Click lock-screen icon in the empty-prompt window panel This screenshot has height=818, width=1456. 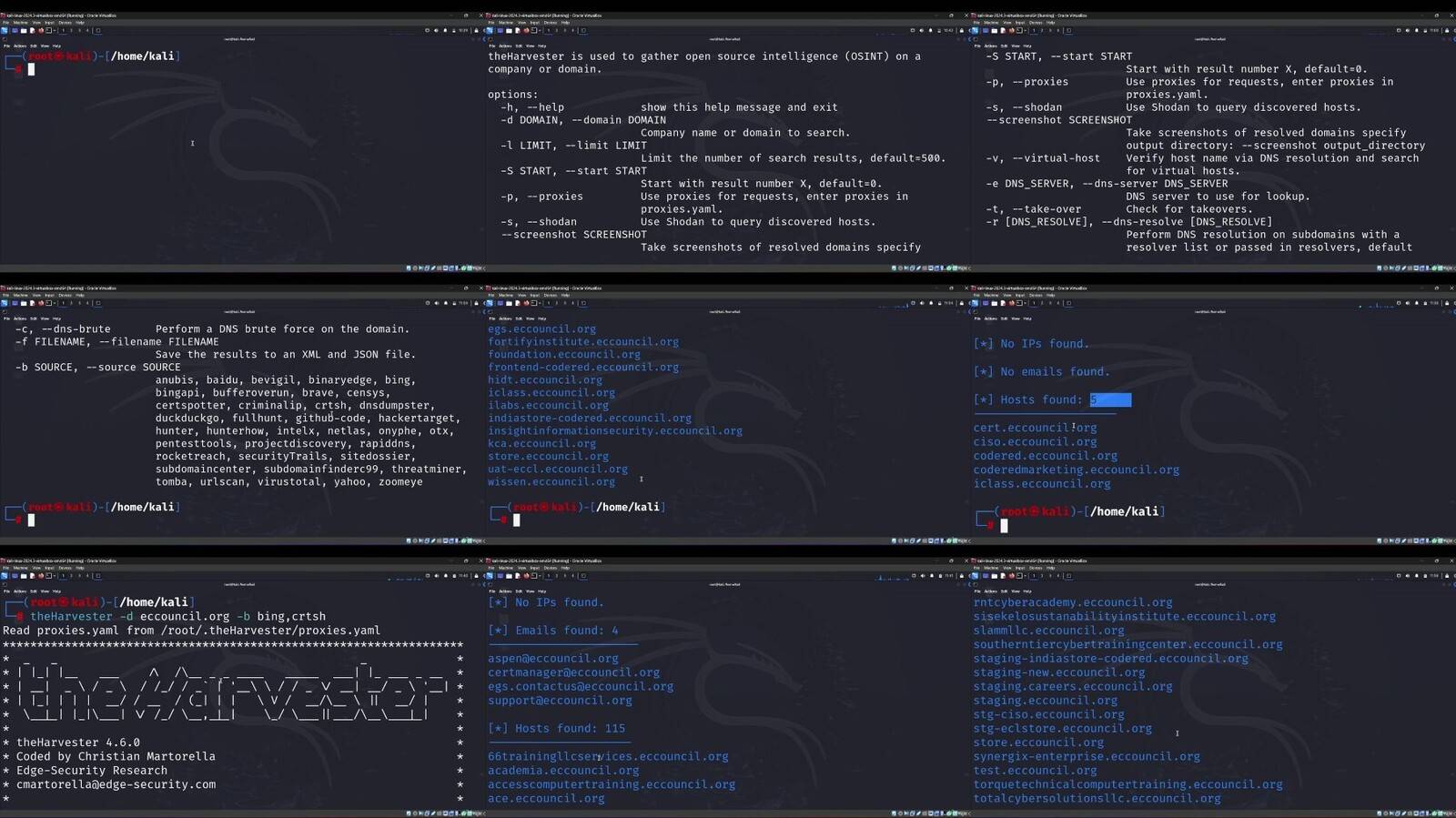coord(476,30)
